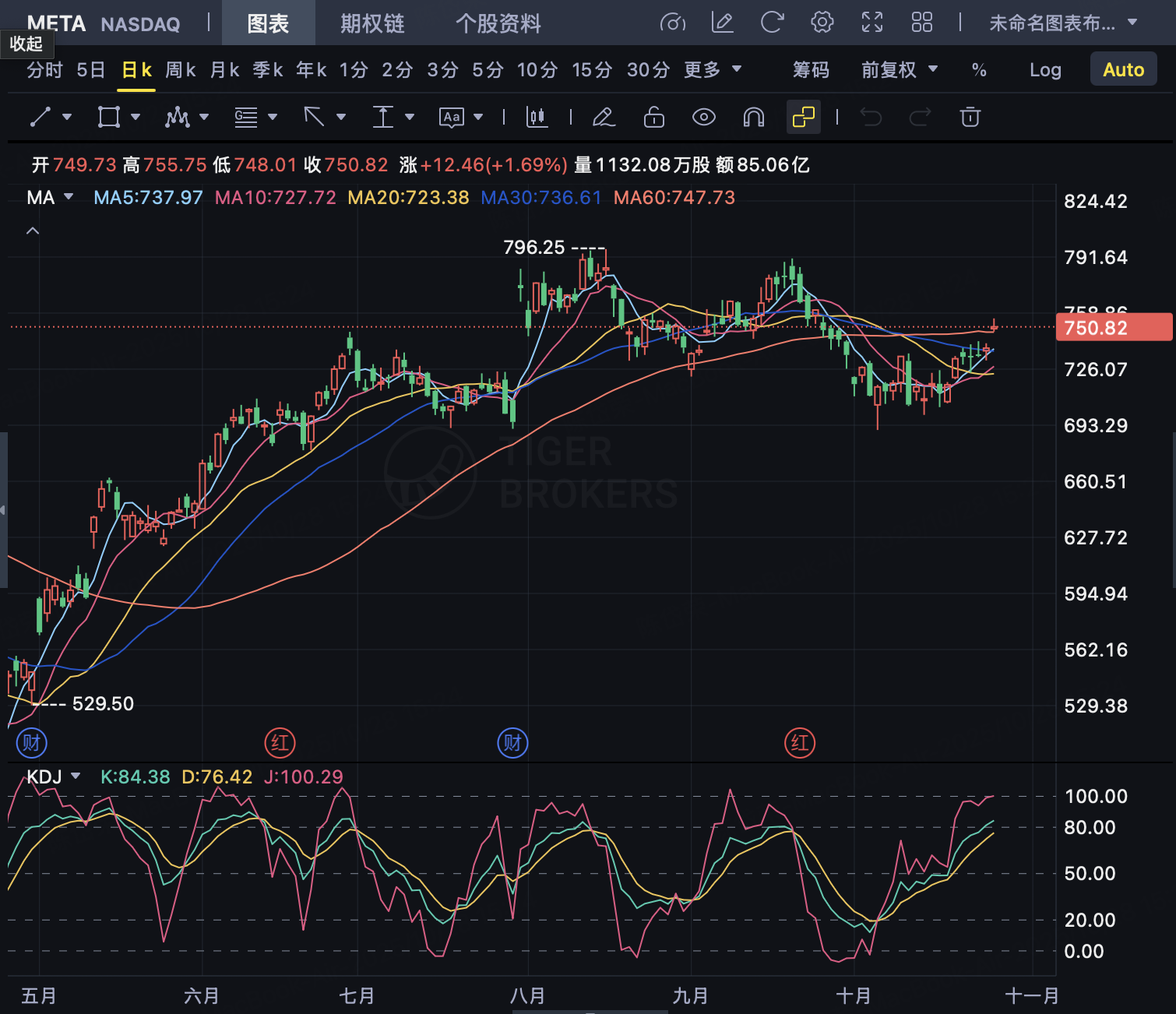Select the text annotation tool
This screenshot has width=1176, height=1014.
pyautogui.click(x=452, y=117)
